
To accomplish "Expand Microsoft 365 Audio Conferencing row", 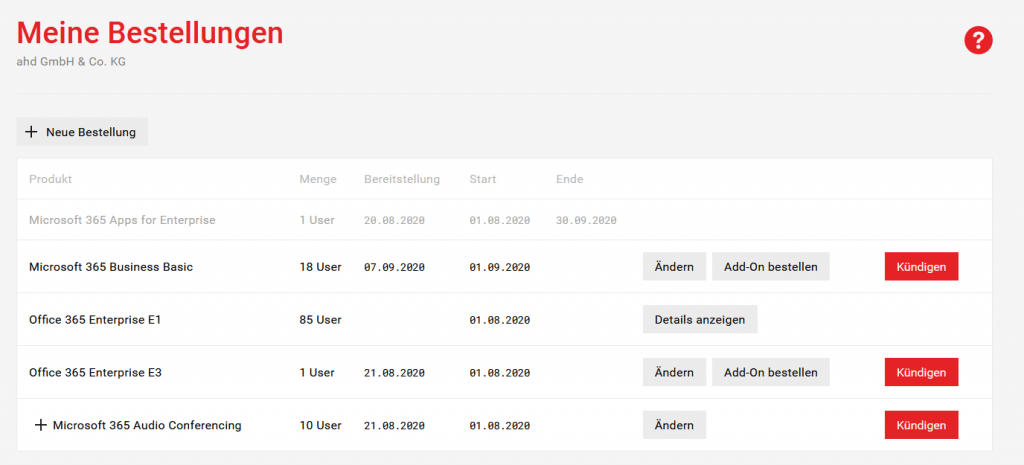I will 40,425.
